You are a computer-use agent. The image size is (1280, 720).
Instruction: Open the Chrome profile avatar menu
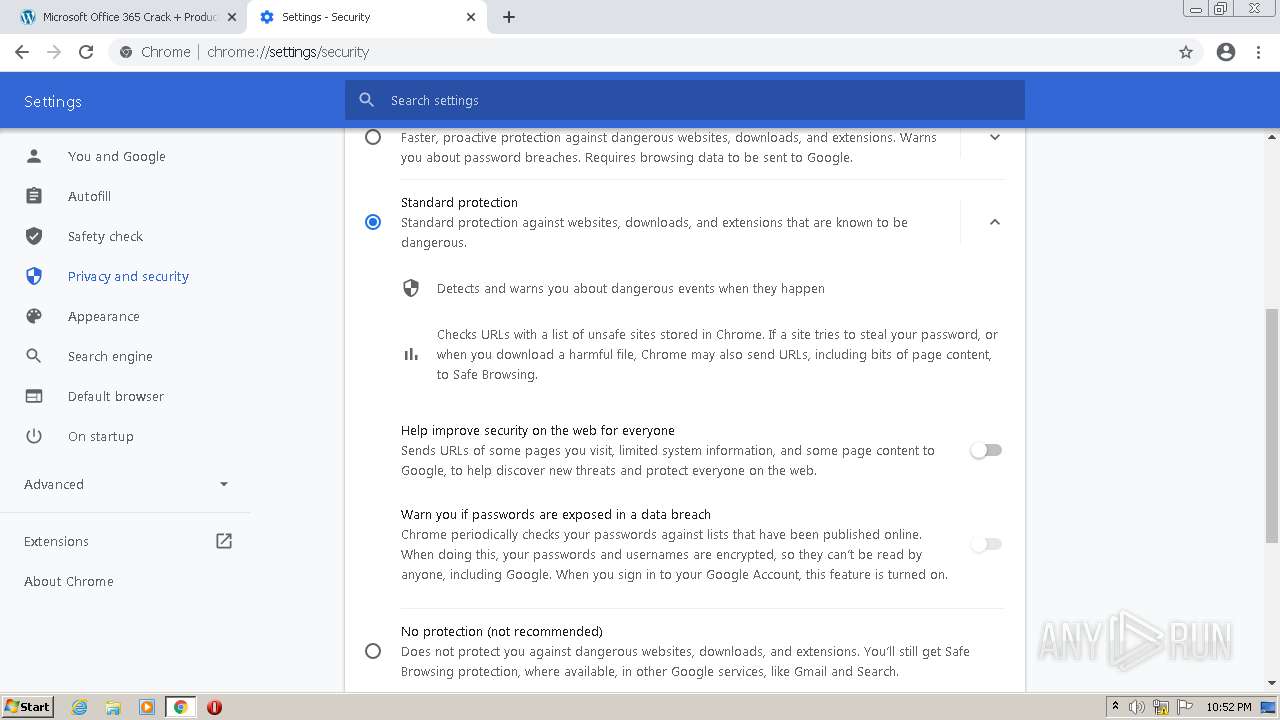point(1226,52)
